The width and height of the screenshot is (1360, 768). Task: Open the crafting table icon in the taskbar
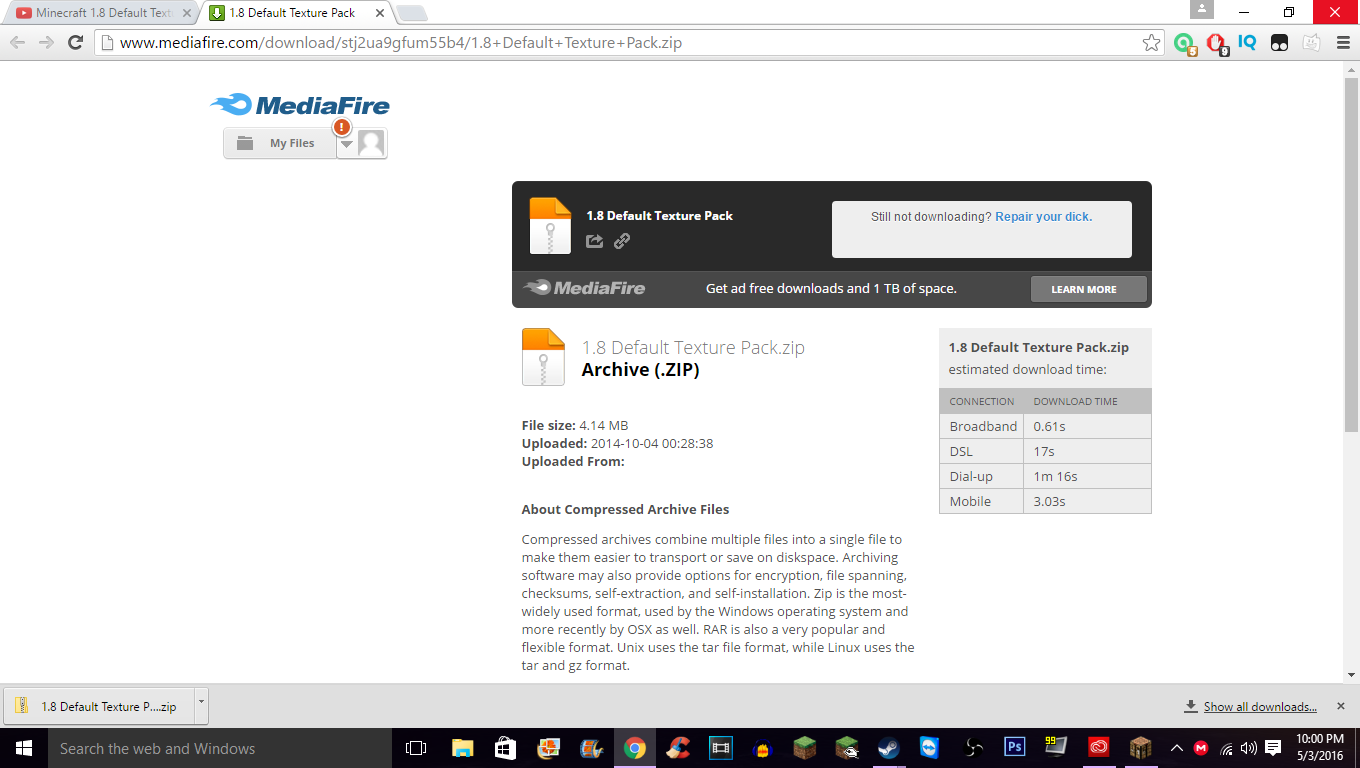1141,748
